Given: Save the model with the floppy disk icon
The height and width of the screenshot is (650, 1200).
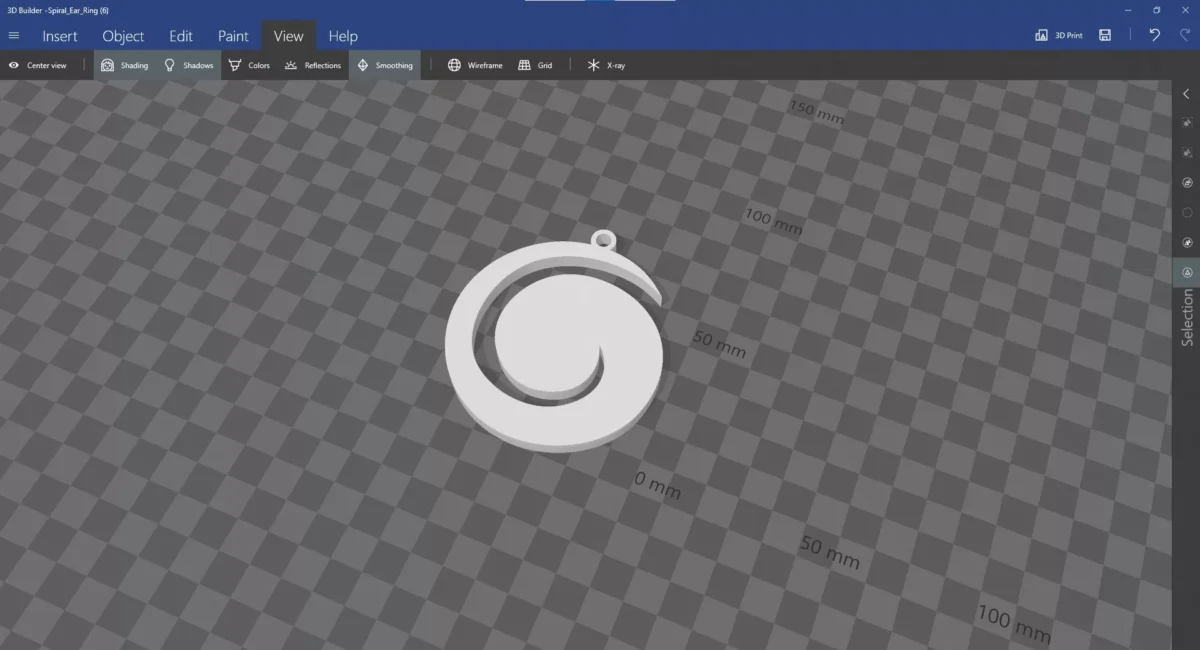Looking at the screenshot, I should 1105,35.
